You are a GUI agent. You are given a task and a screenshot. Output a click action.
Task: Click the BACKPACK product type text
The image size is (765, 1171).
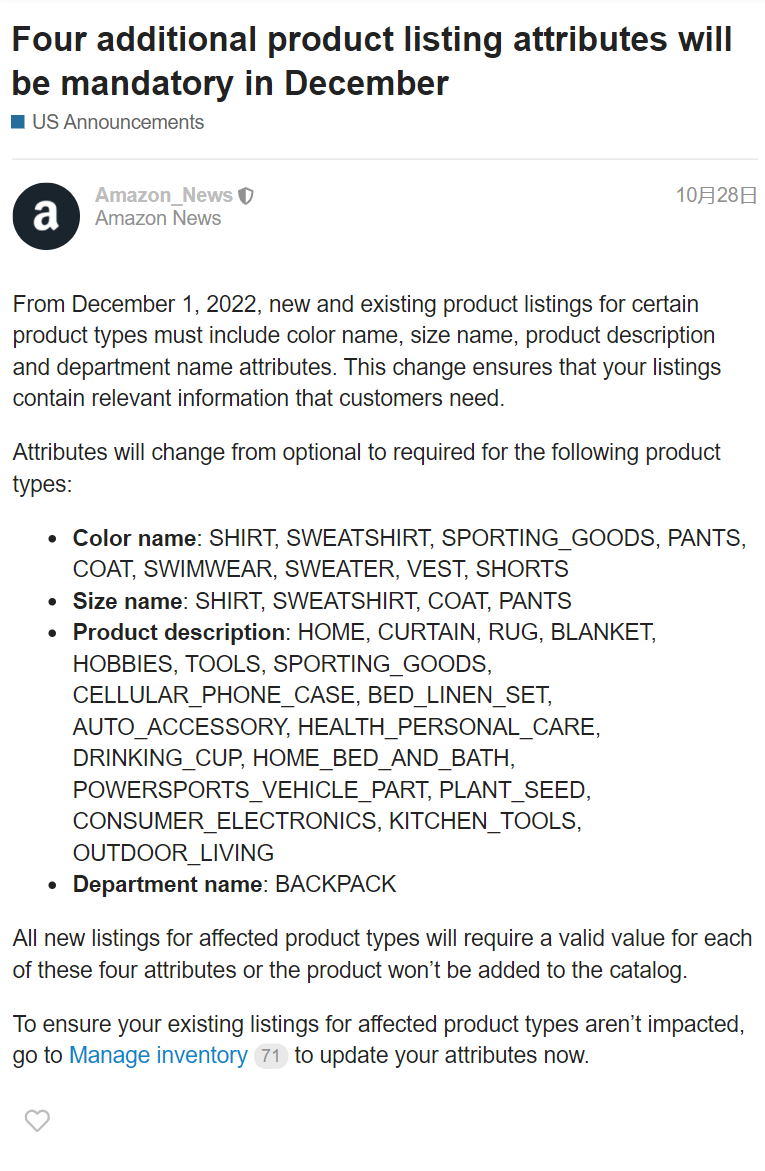pos(335,884)
